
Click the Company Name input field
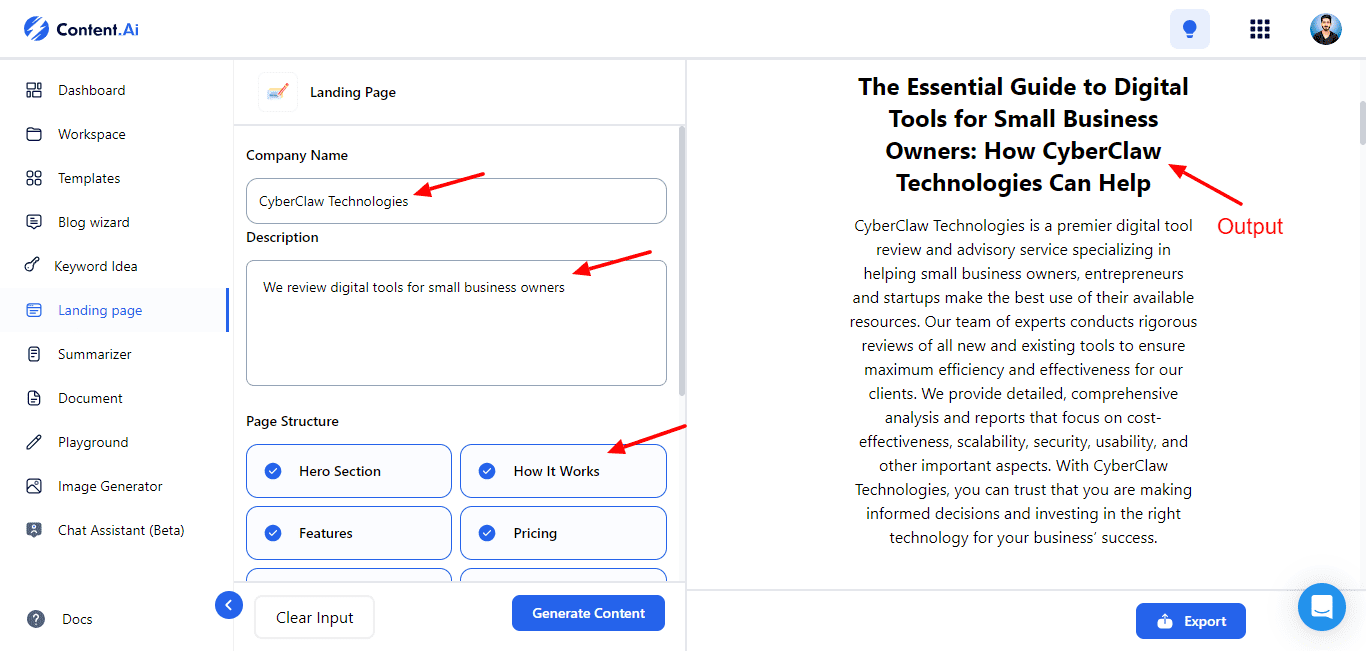[x=456, y=201]
